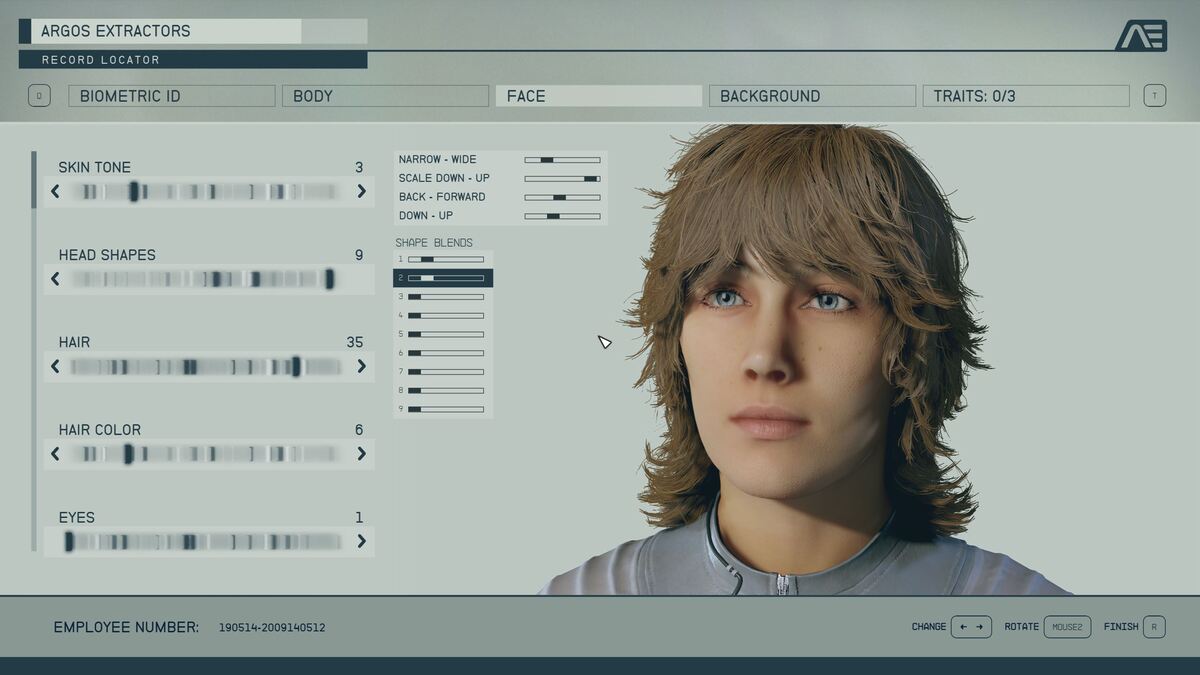
Task: Click the arrow keys Change icon
Action: click(x=971, y=627)
